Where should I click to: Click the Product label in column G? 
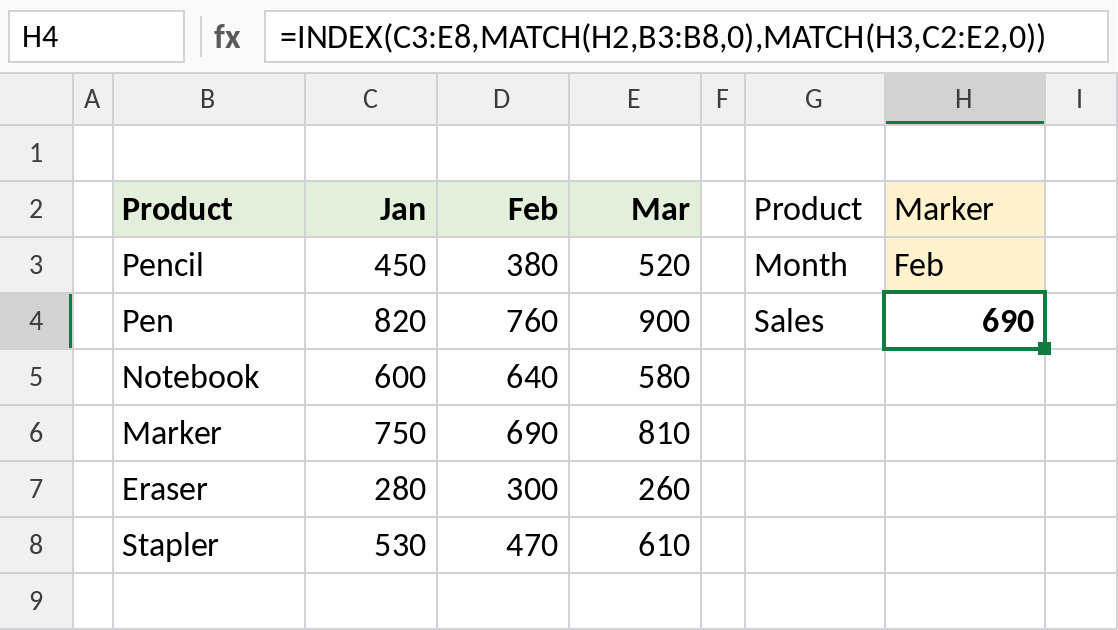pyautogui.click(x=815, y=209)
